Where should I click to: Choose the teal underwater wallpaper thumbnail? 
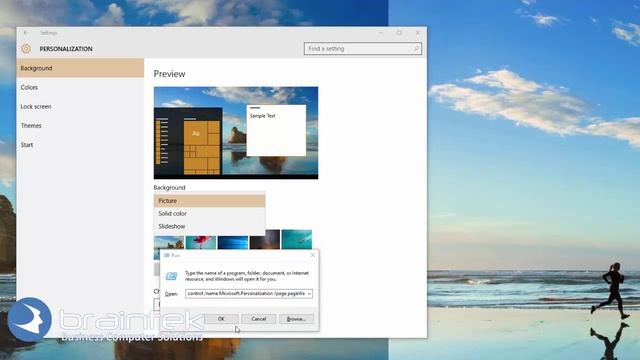point(297,240)
